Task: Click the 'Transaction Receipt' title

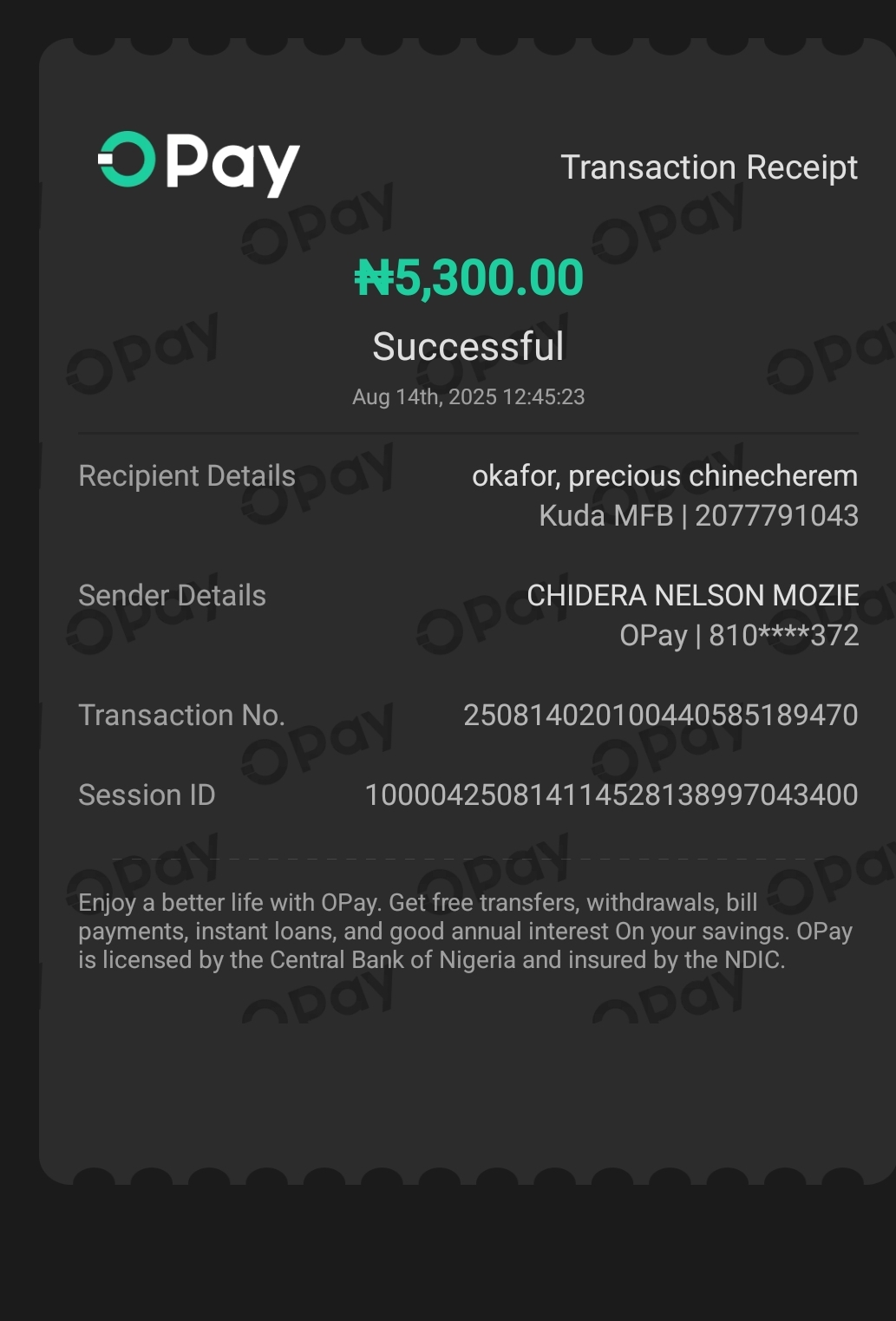Action: pyautogui.click(x=709, y=167)
